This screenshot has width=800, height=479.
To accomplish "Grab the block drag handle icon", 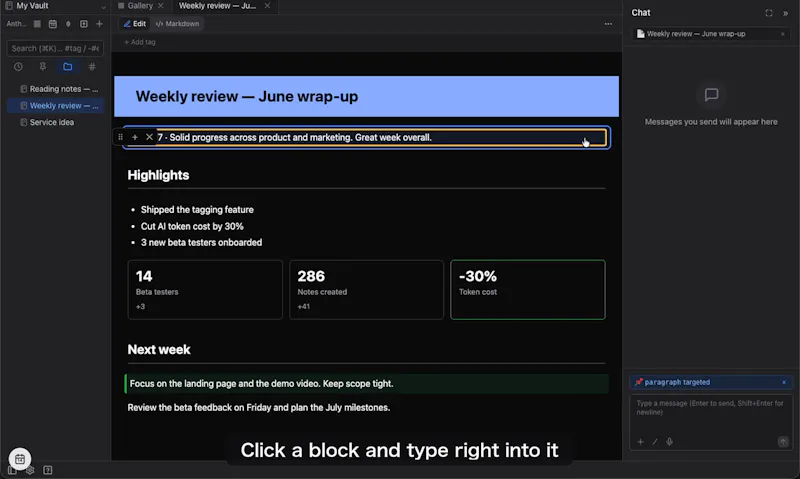I will (120, 137).
